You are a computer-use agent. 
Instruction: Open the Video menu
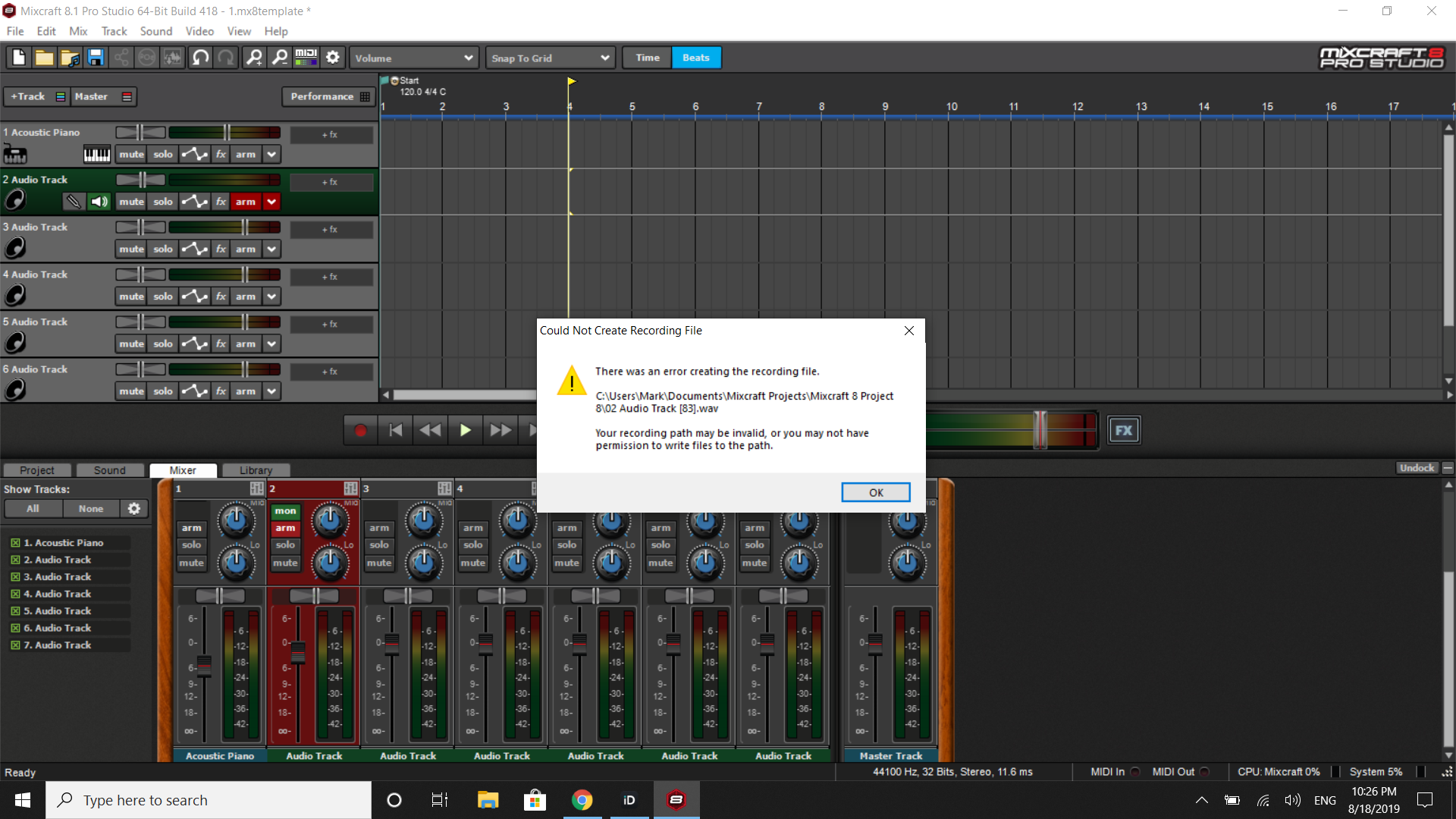point(199,31)
